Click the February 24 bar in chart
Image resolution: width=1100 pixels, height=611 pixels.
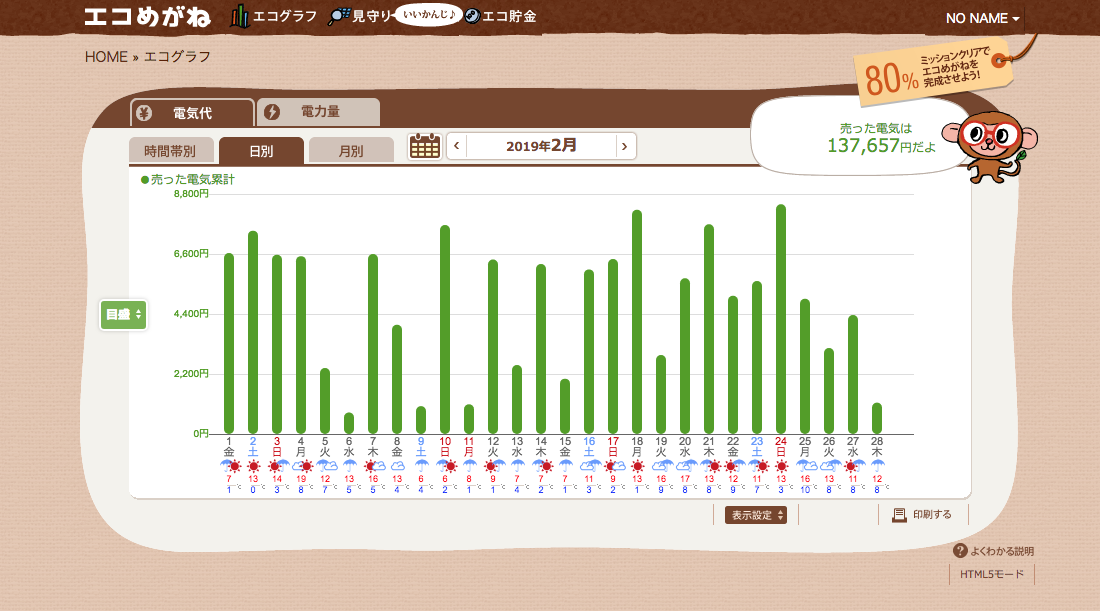781,320
